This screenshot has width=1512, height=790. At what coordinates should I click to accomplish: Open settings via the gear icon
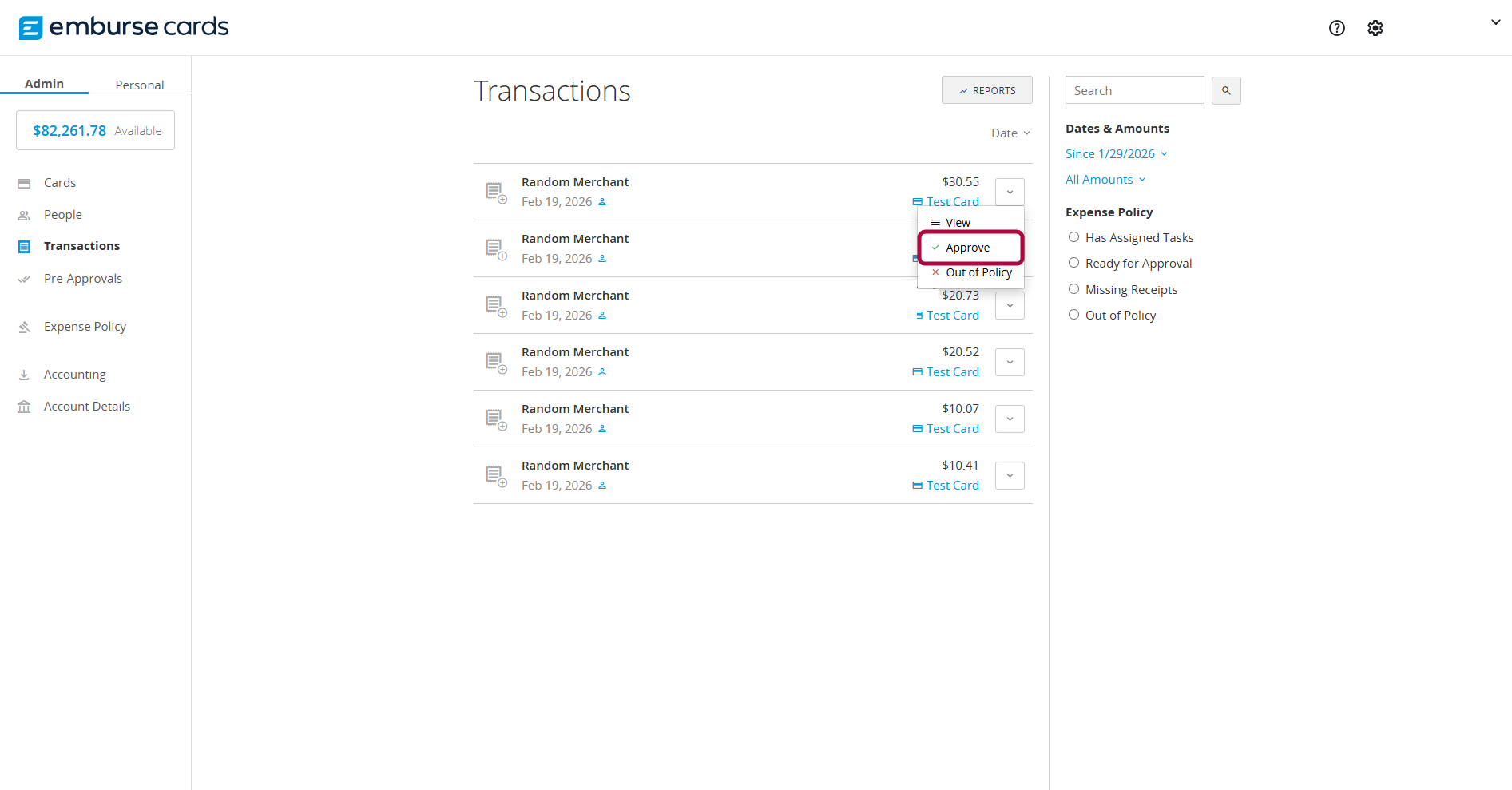click(x=1375, y=28)
